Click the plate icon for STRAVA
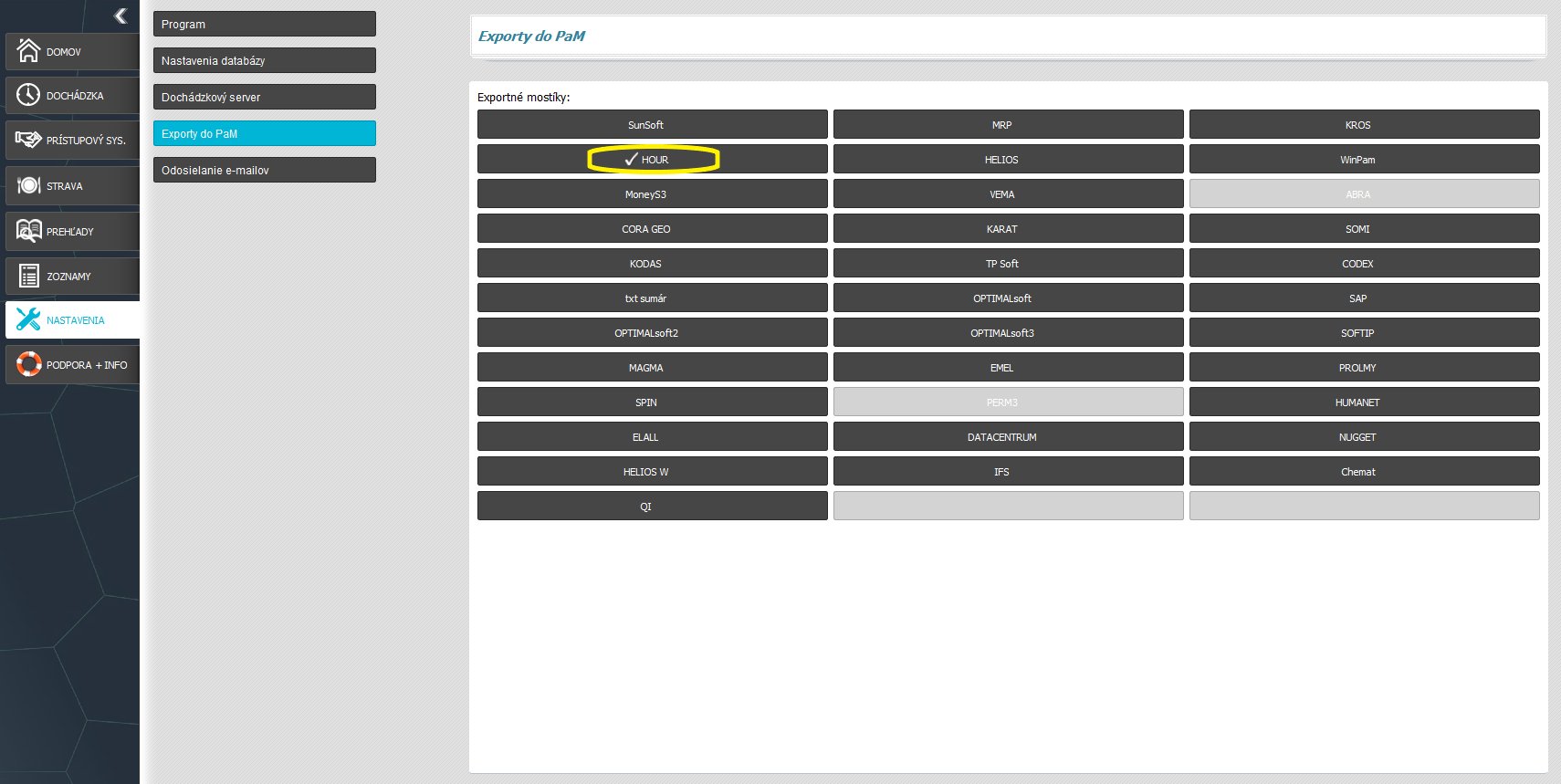Image resolution: width=1561 pixels, height=784 pixels. pos(28,185)
